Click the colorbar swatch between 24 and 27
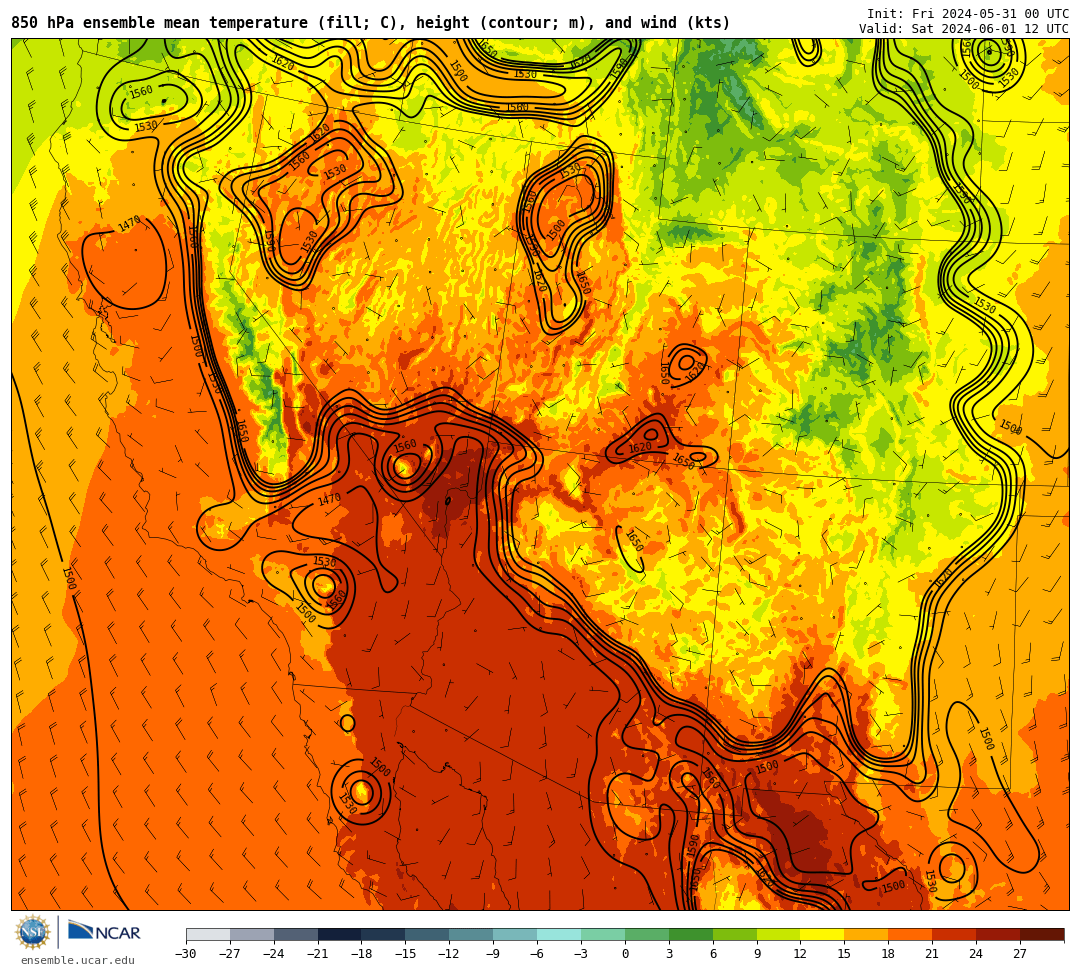The height and width of the screenshot is (973, 1080). (998, 934)
